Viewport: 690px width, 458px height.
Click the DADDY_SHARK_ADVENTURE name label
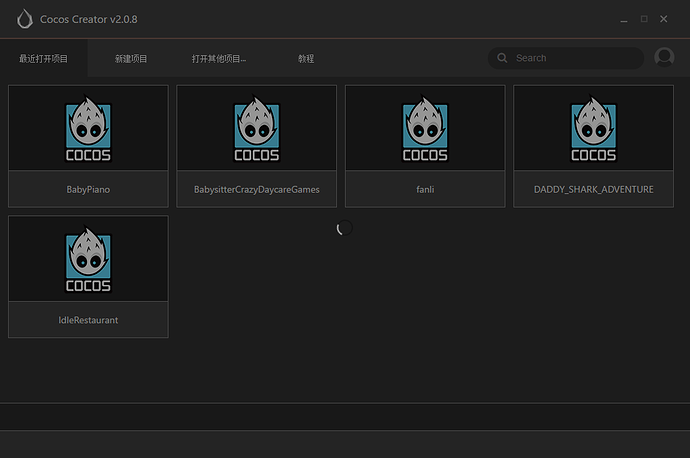pos(594,190)
